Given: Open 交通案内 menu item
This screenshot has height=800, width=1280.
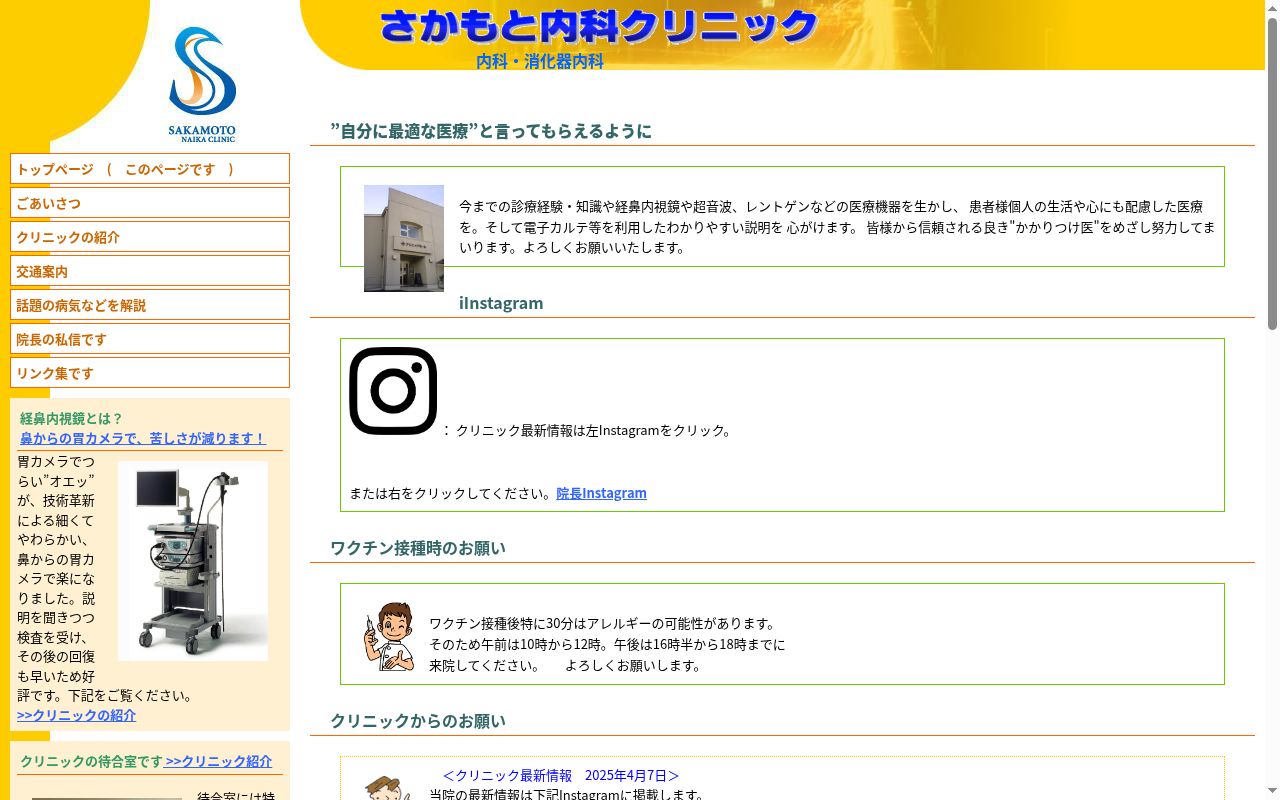Looking at the screenshot, I should coord(150,271).
